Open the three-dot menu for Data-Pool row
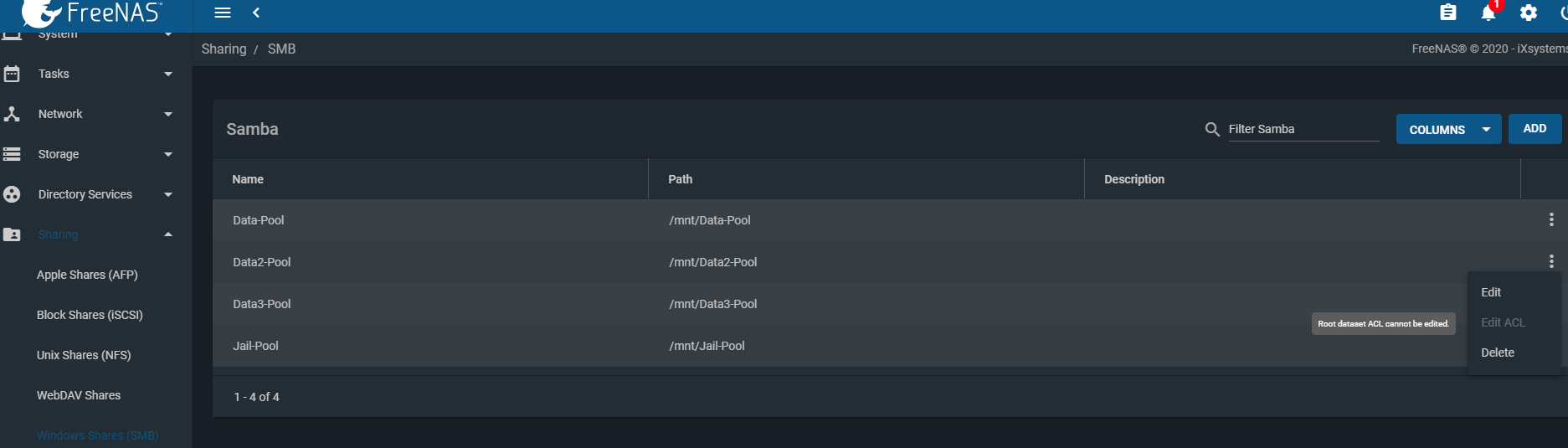Viewport: 1568px width, 448px height. click(1551, 219)
